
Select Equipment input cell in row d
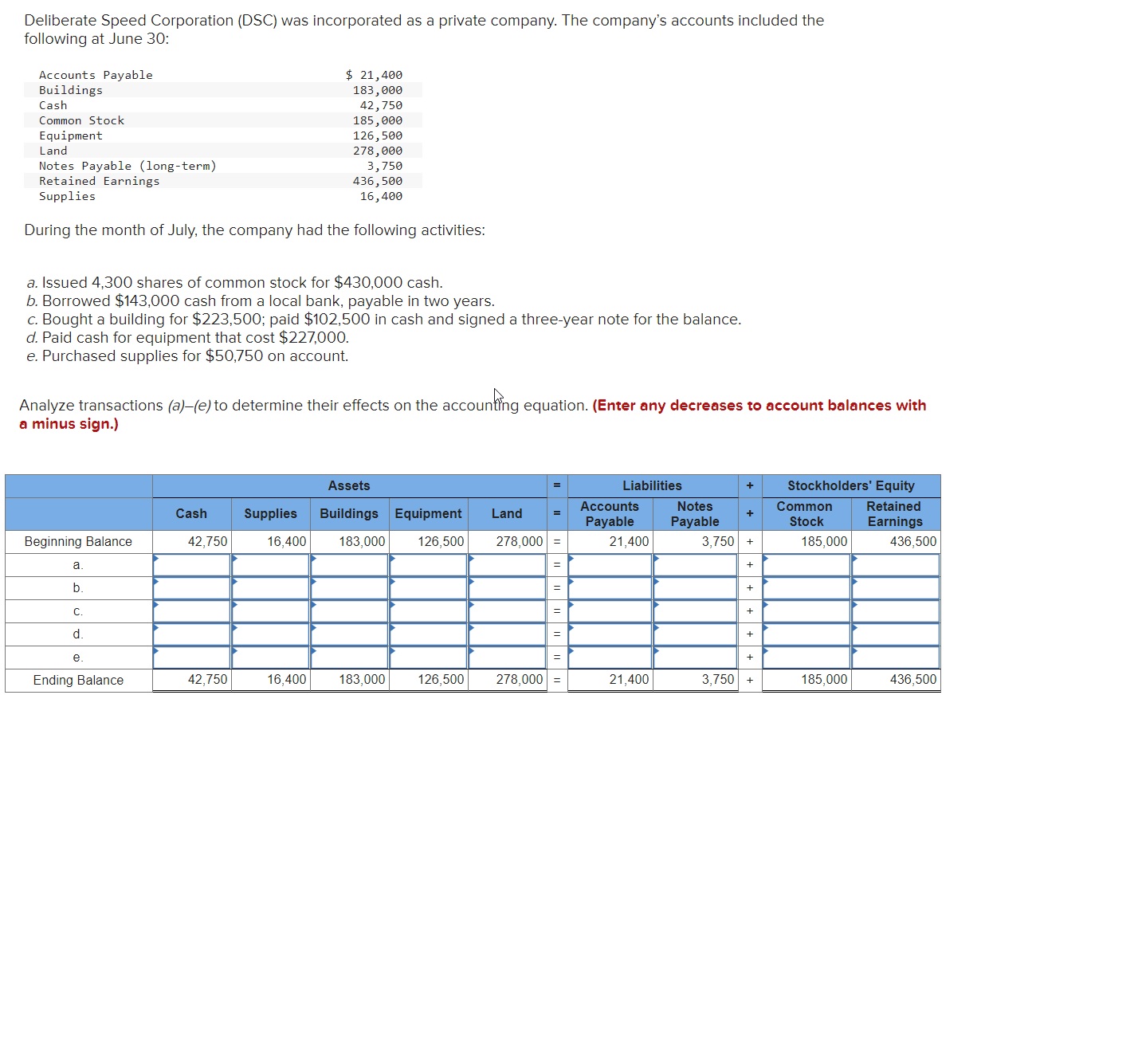click(x=428, y=634)
